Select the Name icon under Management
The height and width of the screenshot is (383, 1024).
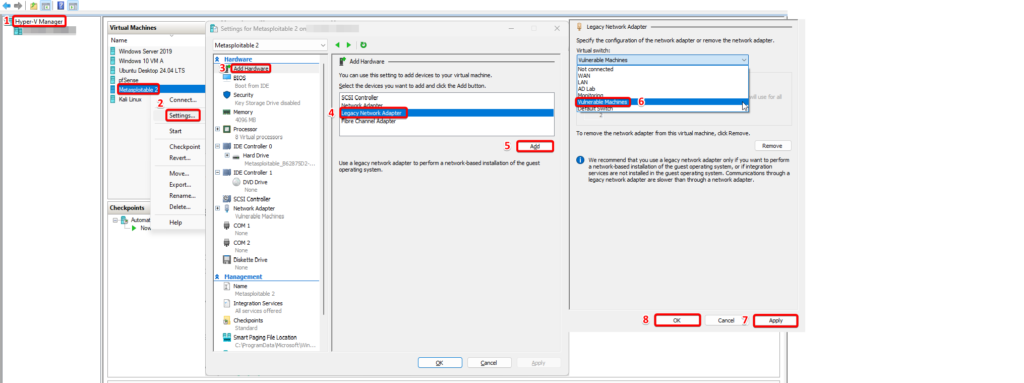(x=227, y=286)
